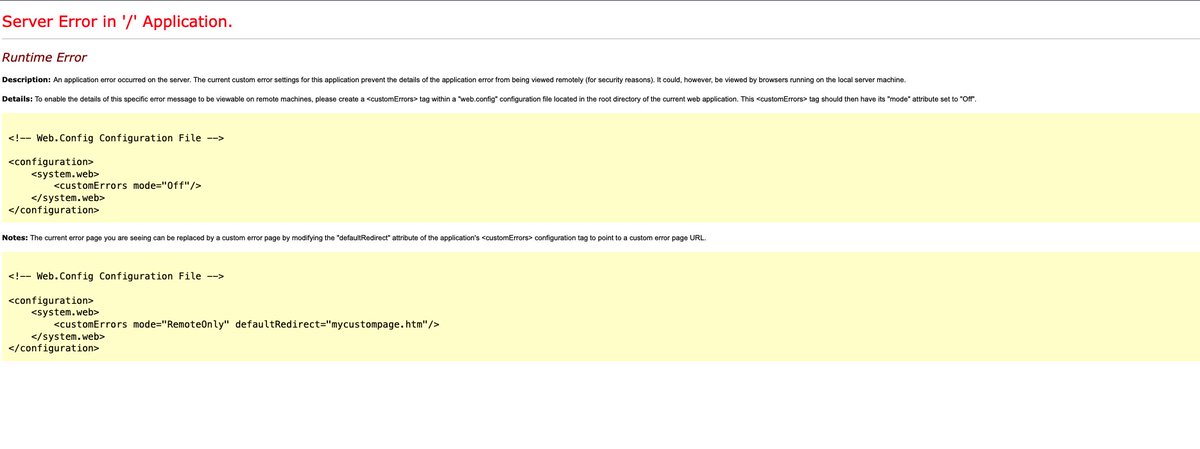Click the "Runtime Error" italic subheading
Screen dimensions: 1200x449
44,58
